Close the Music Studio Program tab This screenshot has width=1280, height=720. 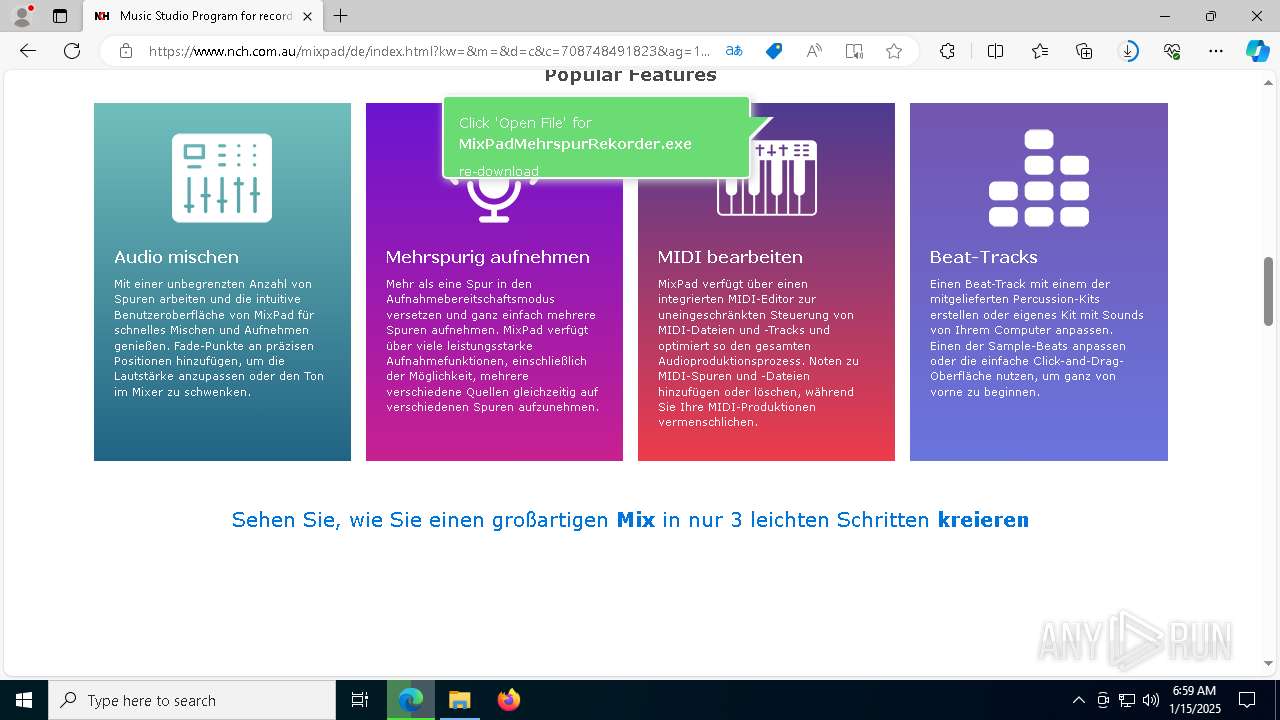tap(307, 16)
